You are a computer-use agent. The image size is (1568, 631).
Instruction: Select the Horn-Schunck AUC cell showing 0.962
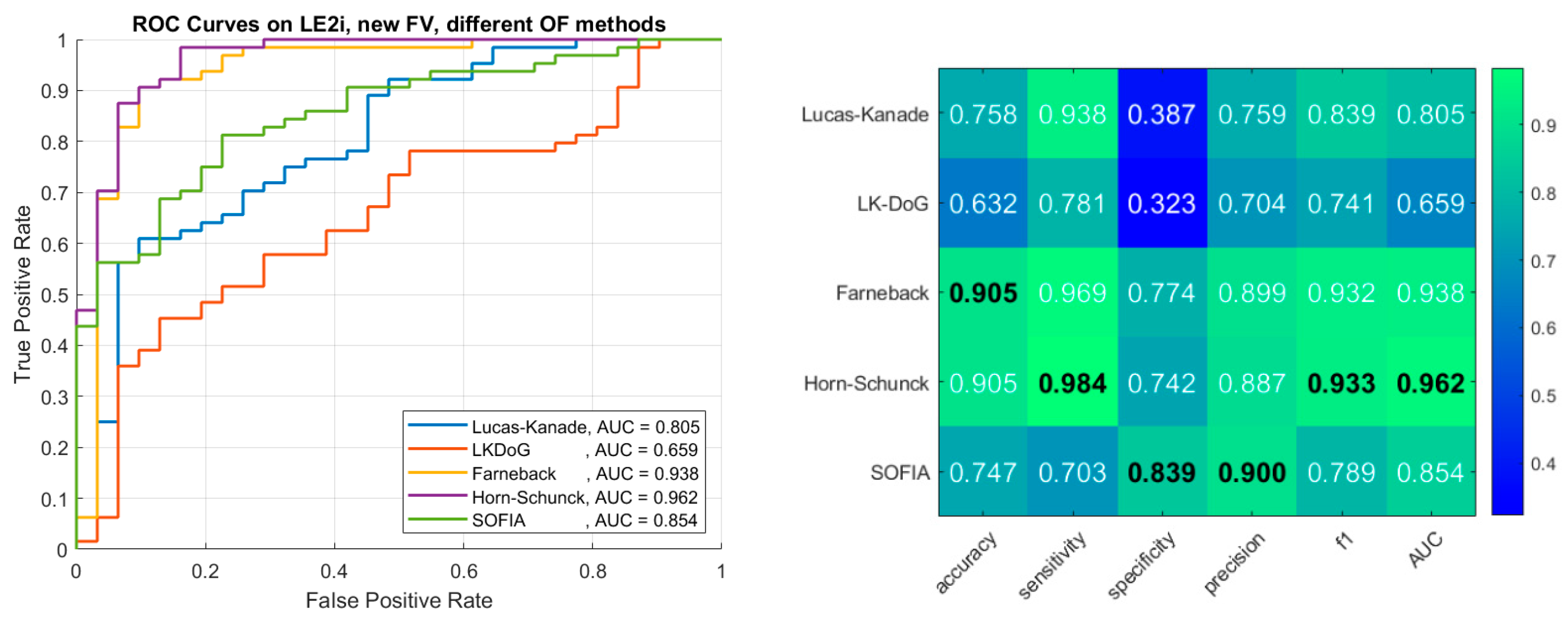[1430, 383]
